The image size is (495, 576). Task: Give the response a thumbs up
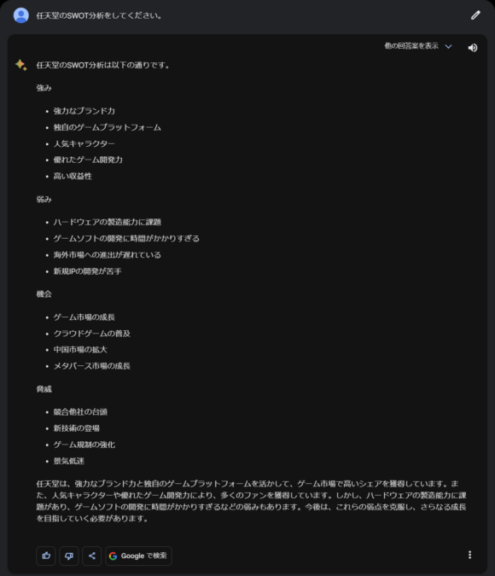[46, 556]
